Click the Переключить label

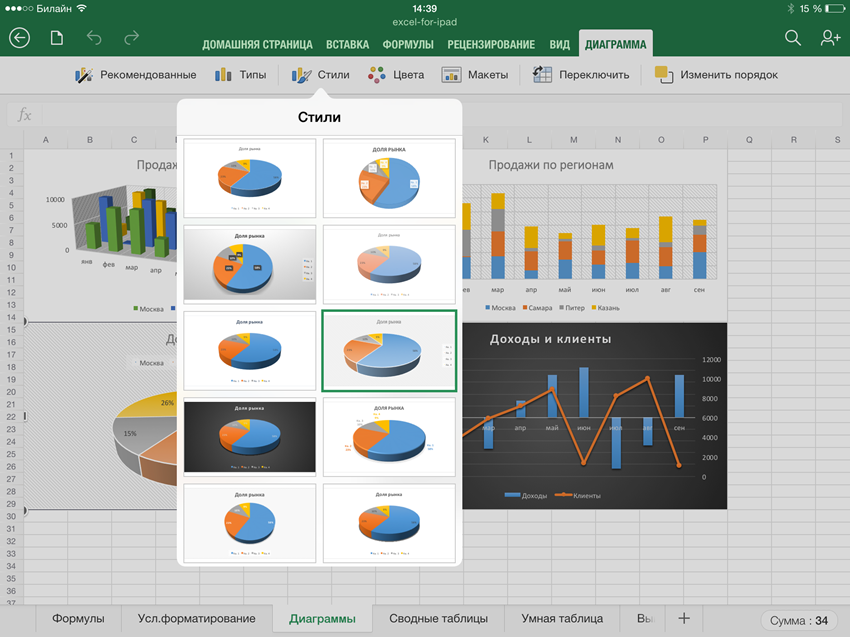tap(594, 75)
